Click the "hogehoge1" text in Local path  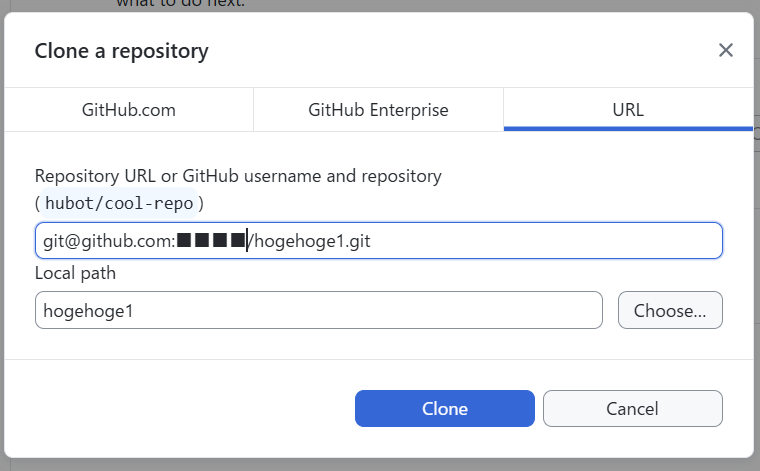click(88, 311)
